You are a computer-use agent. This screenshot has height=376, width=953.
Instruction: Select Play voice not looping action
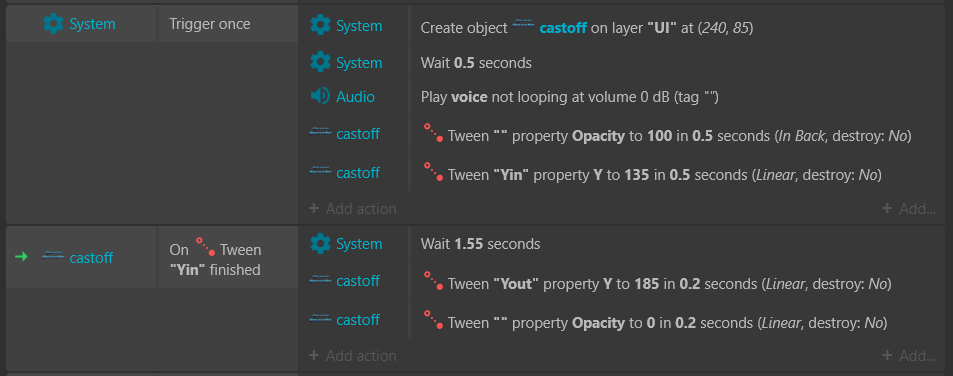[569, 97]
